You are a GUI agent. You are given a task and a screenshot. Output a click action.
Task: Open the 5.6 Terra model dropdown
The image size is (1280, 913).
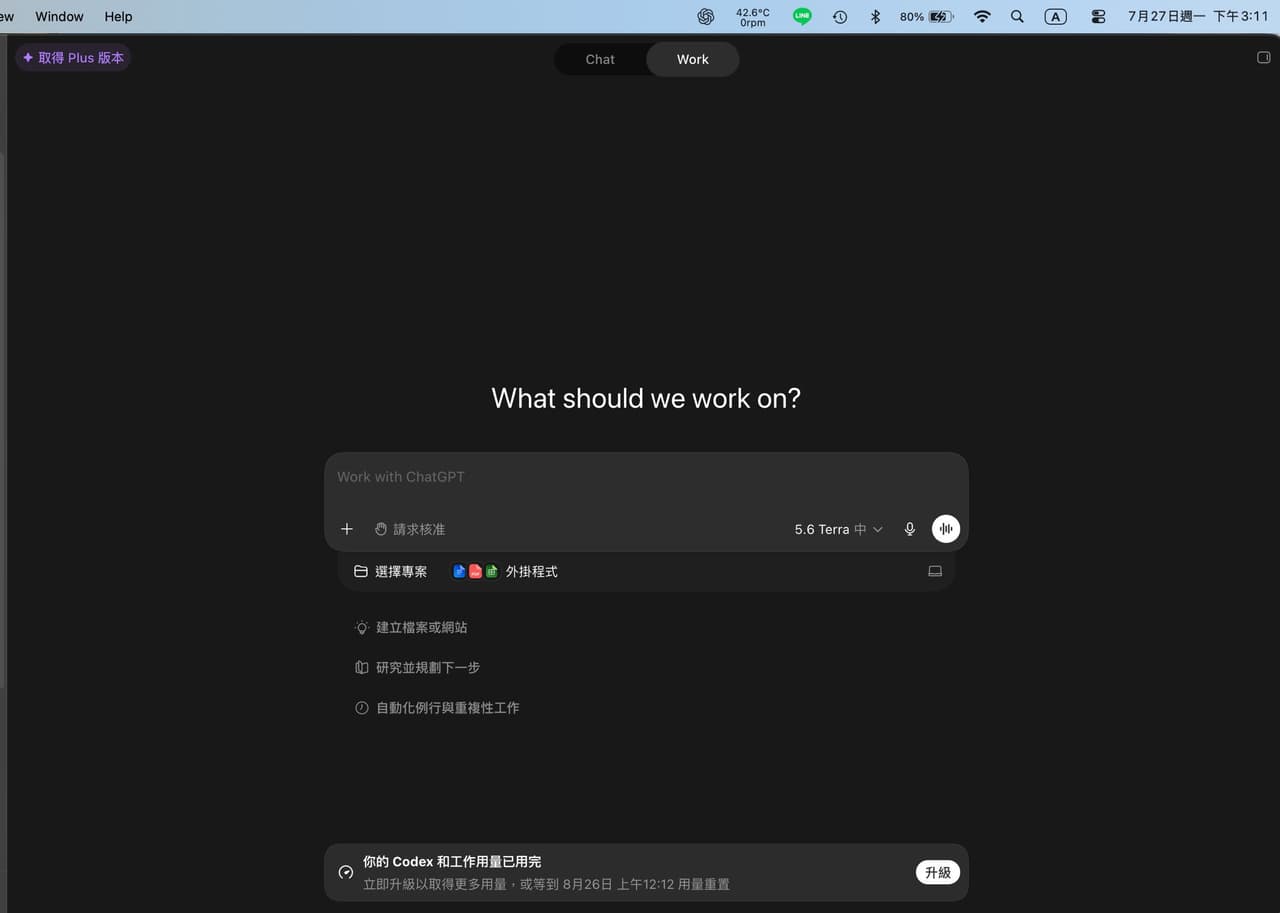tap(838, 529)
